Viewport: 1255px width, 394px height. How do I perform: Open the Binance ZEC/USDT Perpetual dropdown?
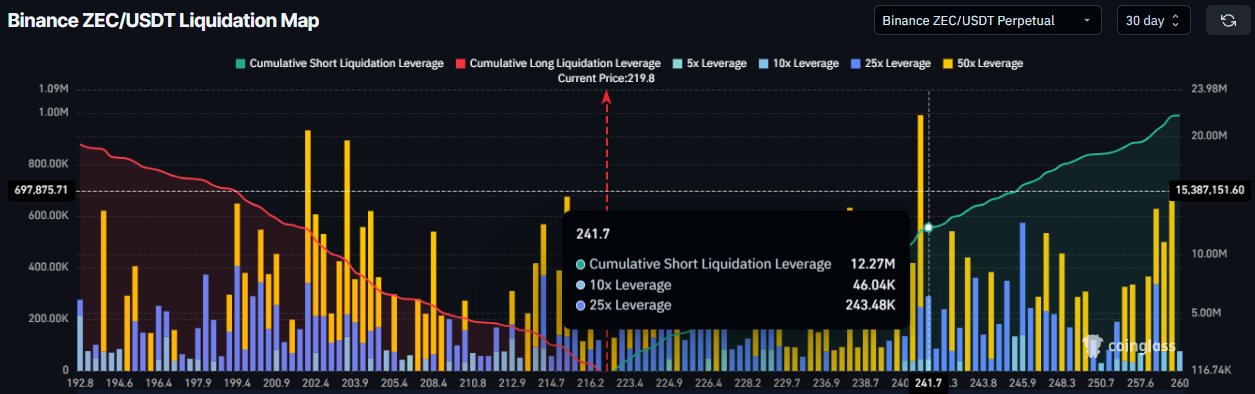click(x=987, y=20)
